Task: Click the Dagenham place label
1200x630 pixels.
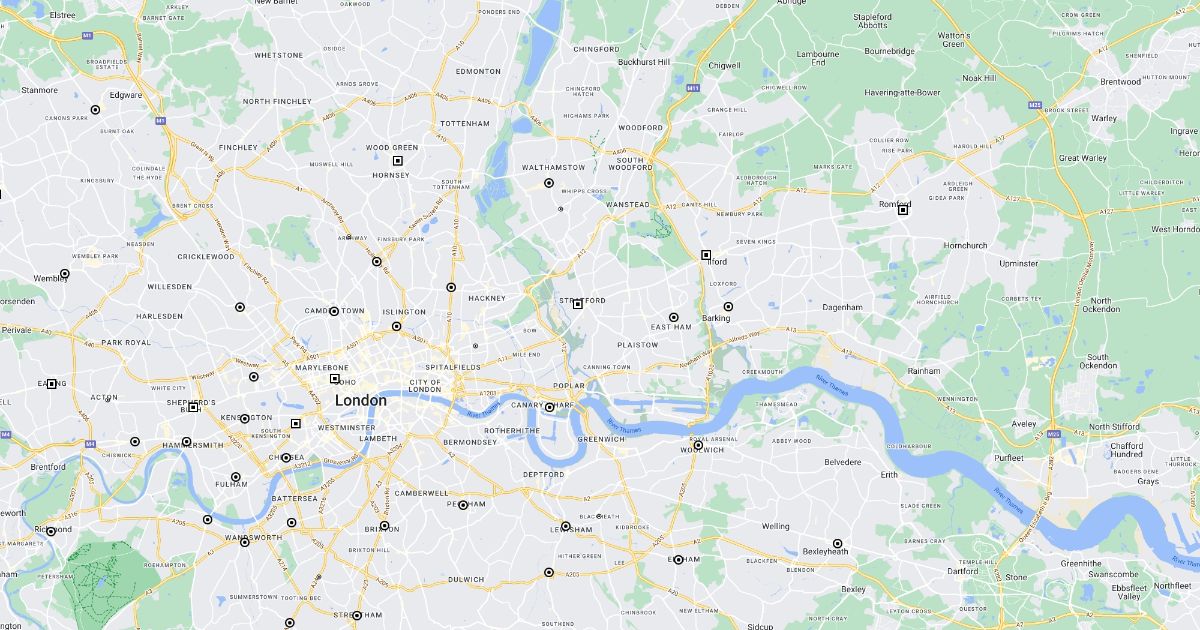Action: coord(842,307)
